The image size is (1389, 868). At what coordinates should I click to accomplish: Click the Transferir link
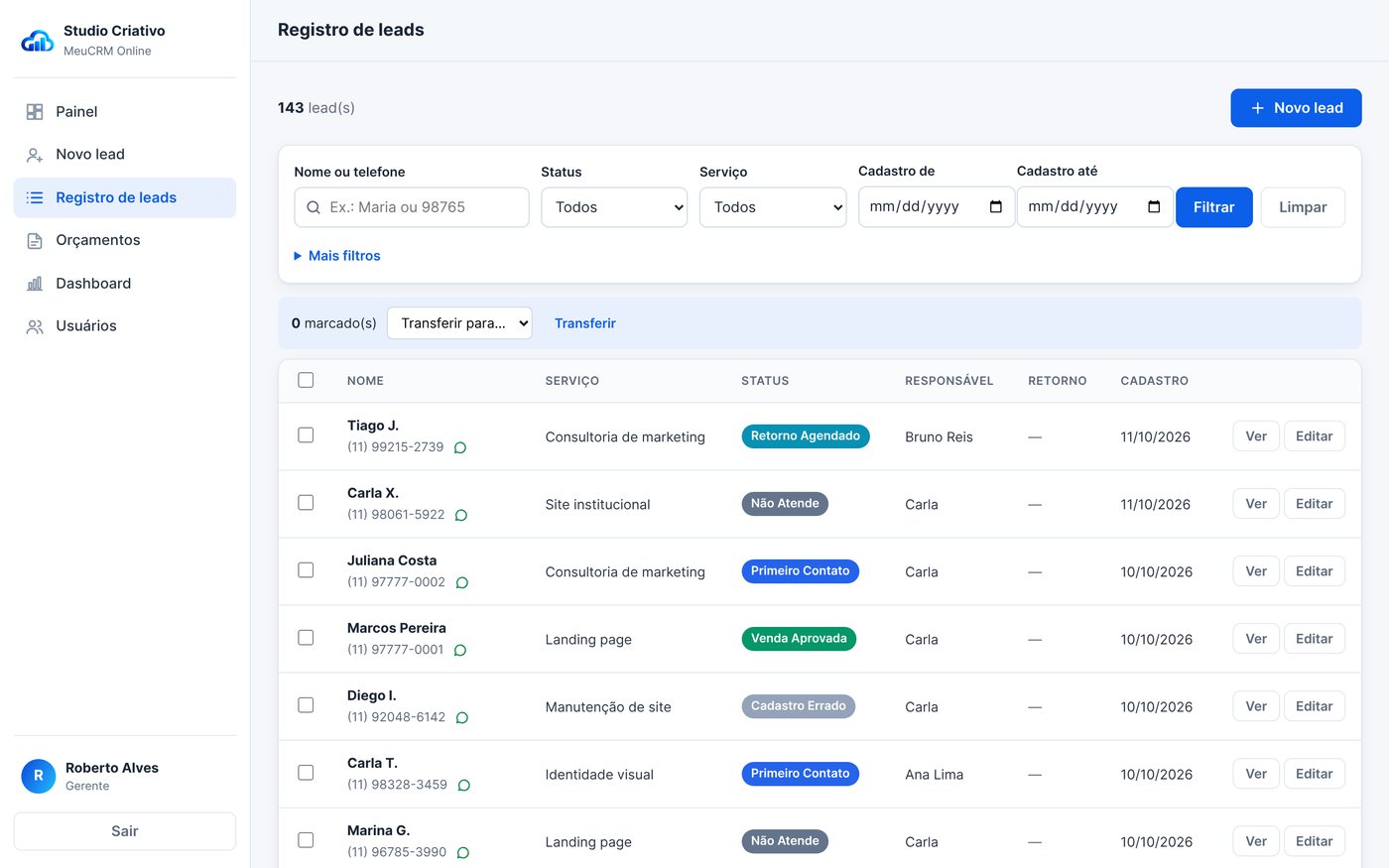(x=585, y=323)
